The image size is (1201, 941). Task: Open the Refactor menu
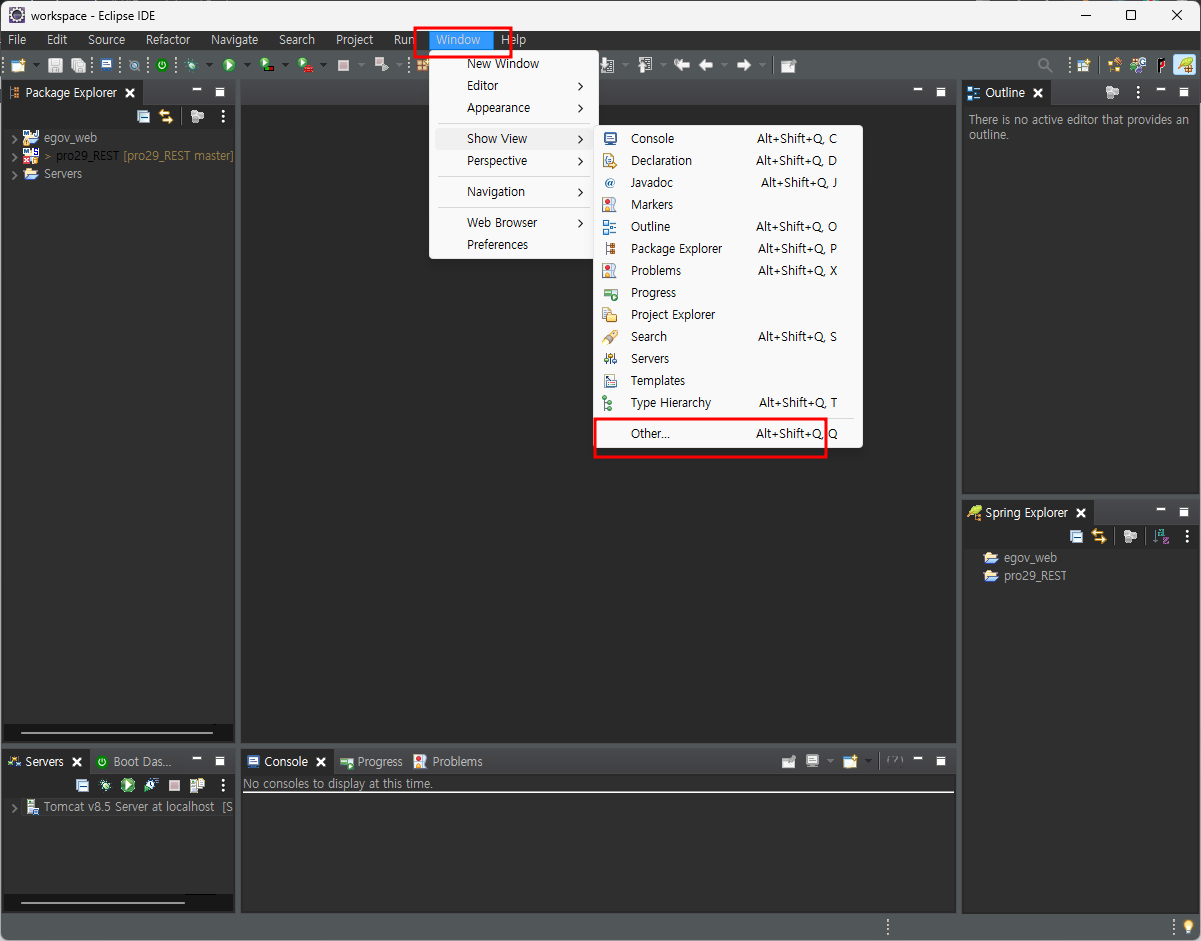[x=168, y=40]
